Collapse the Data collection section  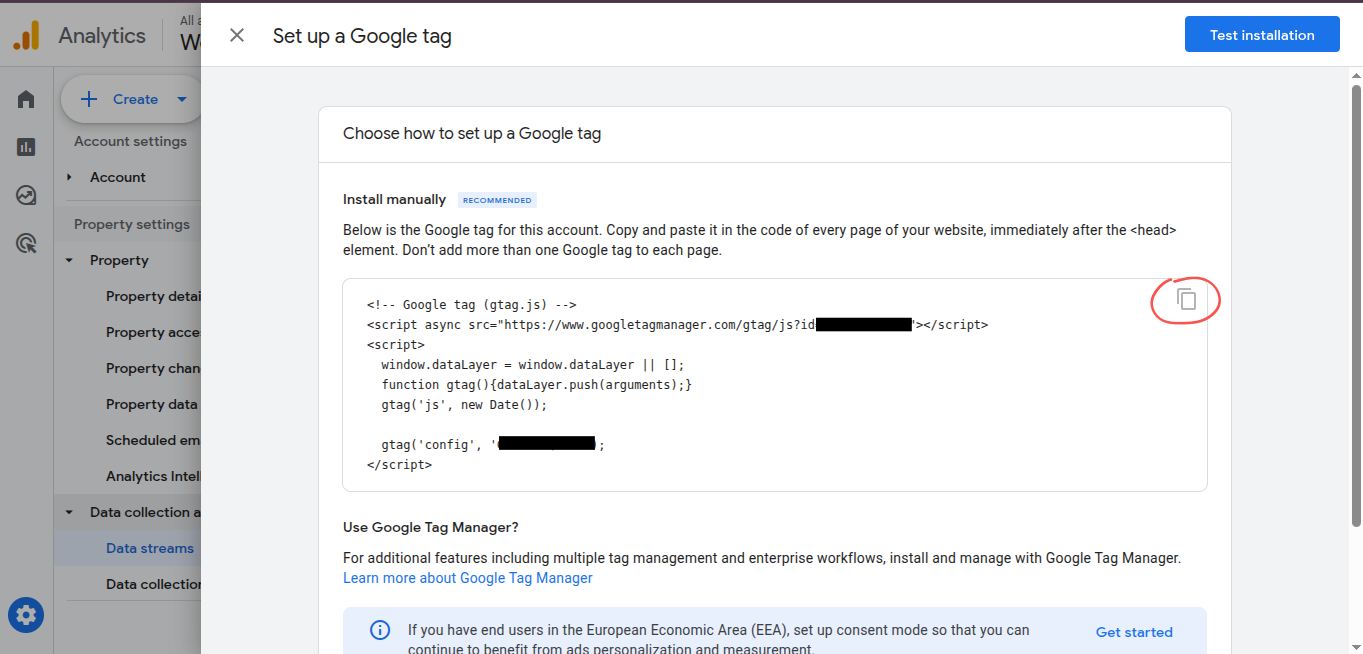tap(69, 512)
